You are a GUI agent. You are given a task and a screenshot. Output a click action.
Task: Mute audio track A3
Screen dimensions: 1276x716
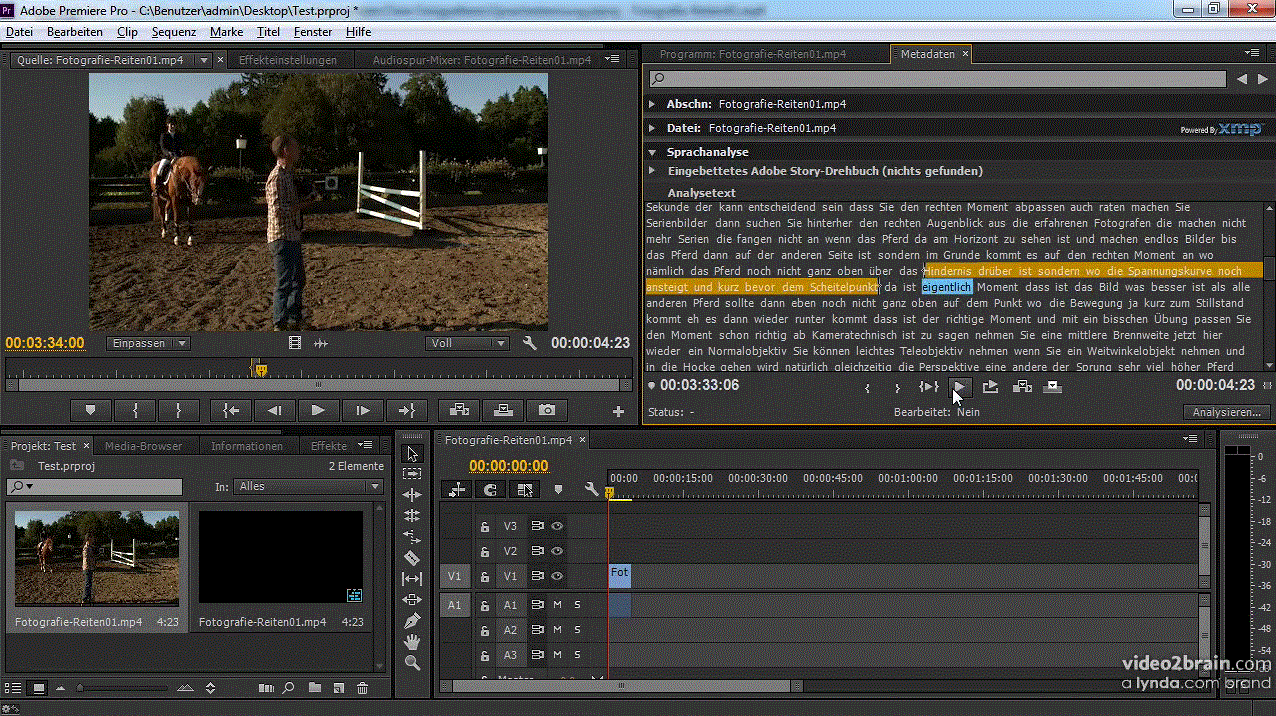pos(557,655)
